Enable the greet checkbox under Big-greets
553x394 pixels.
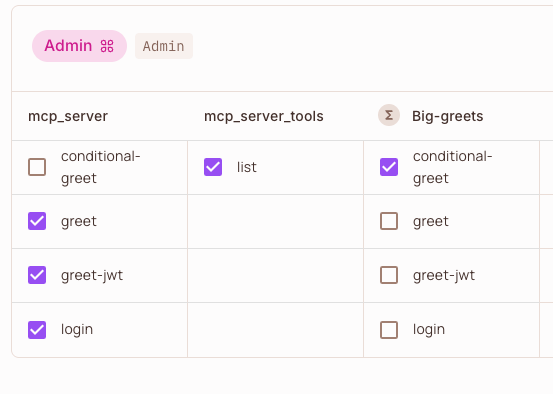pyautogui.click(x=389, y=221)
